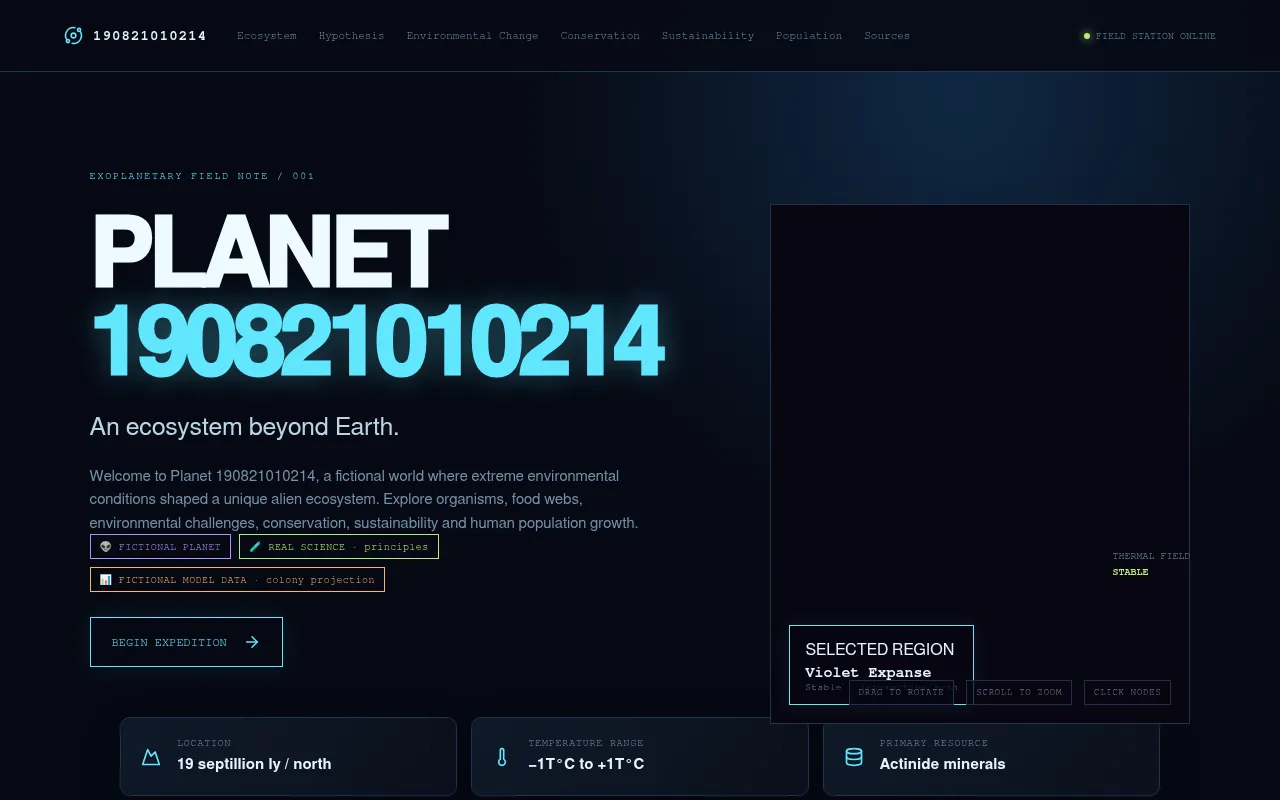Viewport: 1280px width, 800px height.
Task: Navigate to Sustainability section
Action: point(708,36)
